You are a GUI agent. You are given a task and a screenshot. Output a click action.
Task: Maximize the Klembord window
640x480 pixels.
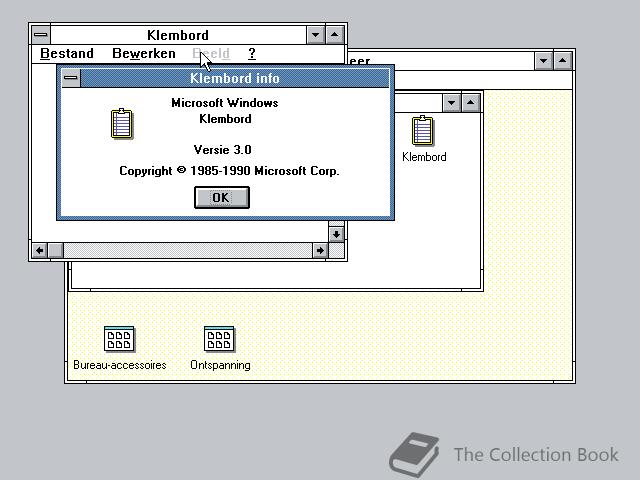[335, 35]
